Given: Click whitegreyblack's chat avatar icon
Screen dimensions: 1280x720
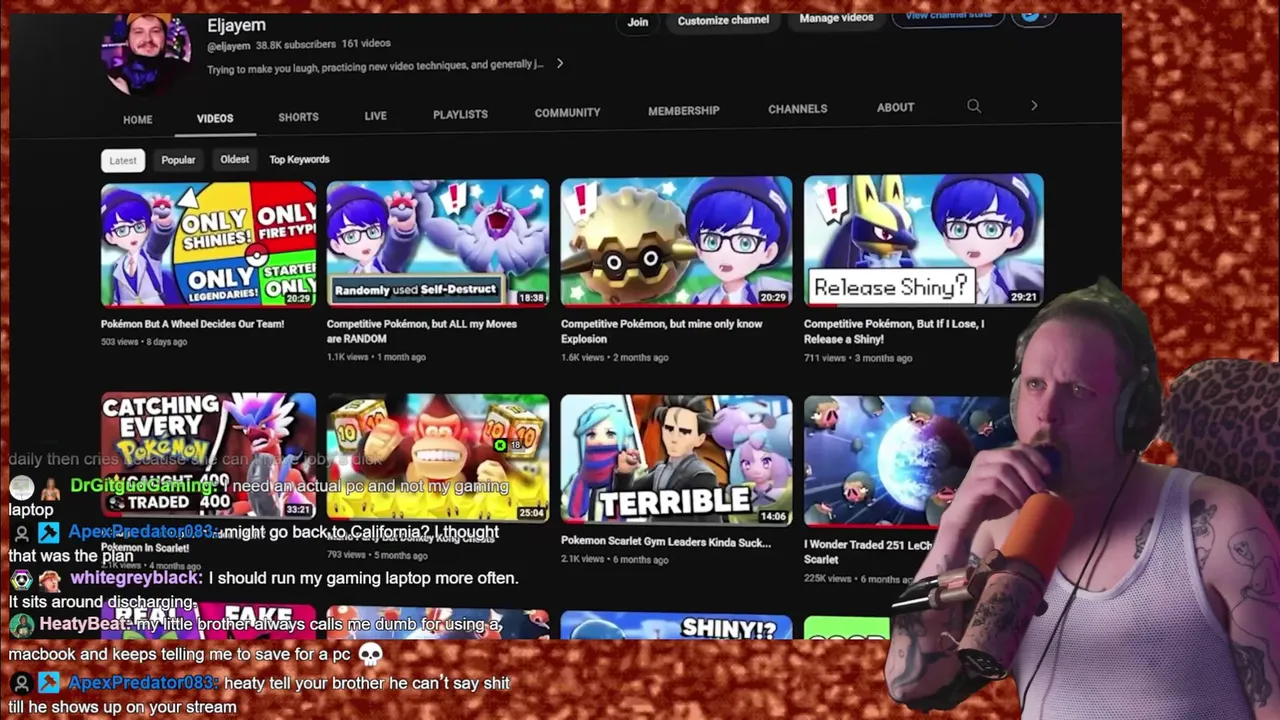Looking at the screenshot, I should (x=22, y=579).
